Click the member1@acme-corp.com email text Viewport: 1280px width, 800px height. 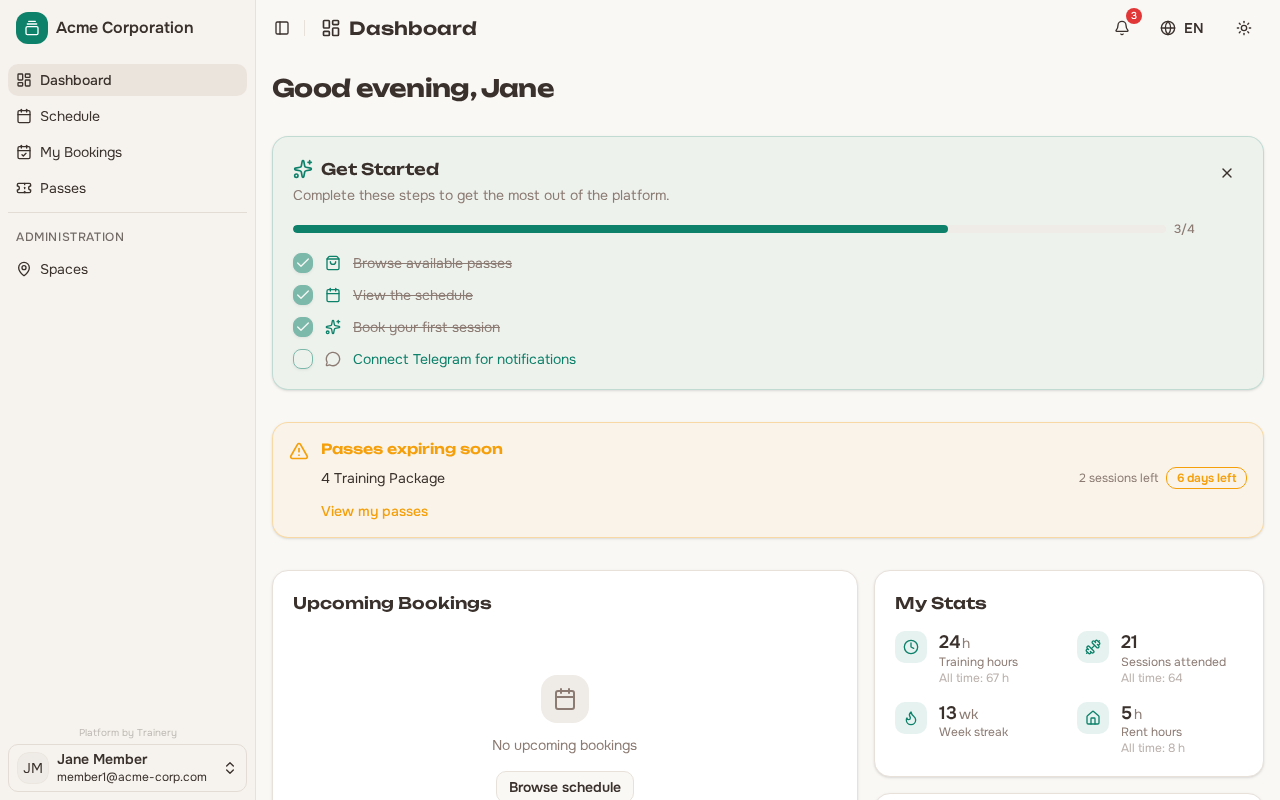(x=132, y=777)
